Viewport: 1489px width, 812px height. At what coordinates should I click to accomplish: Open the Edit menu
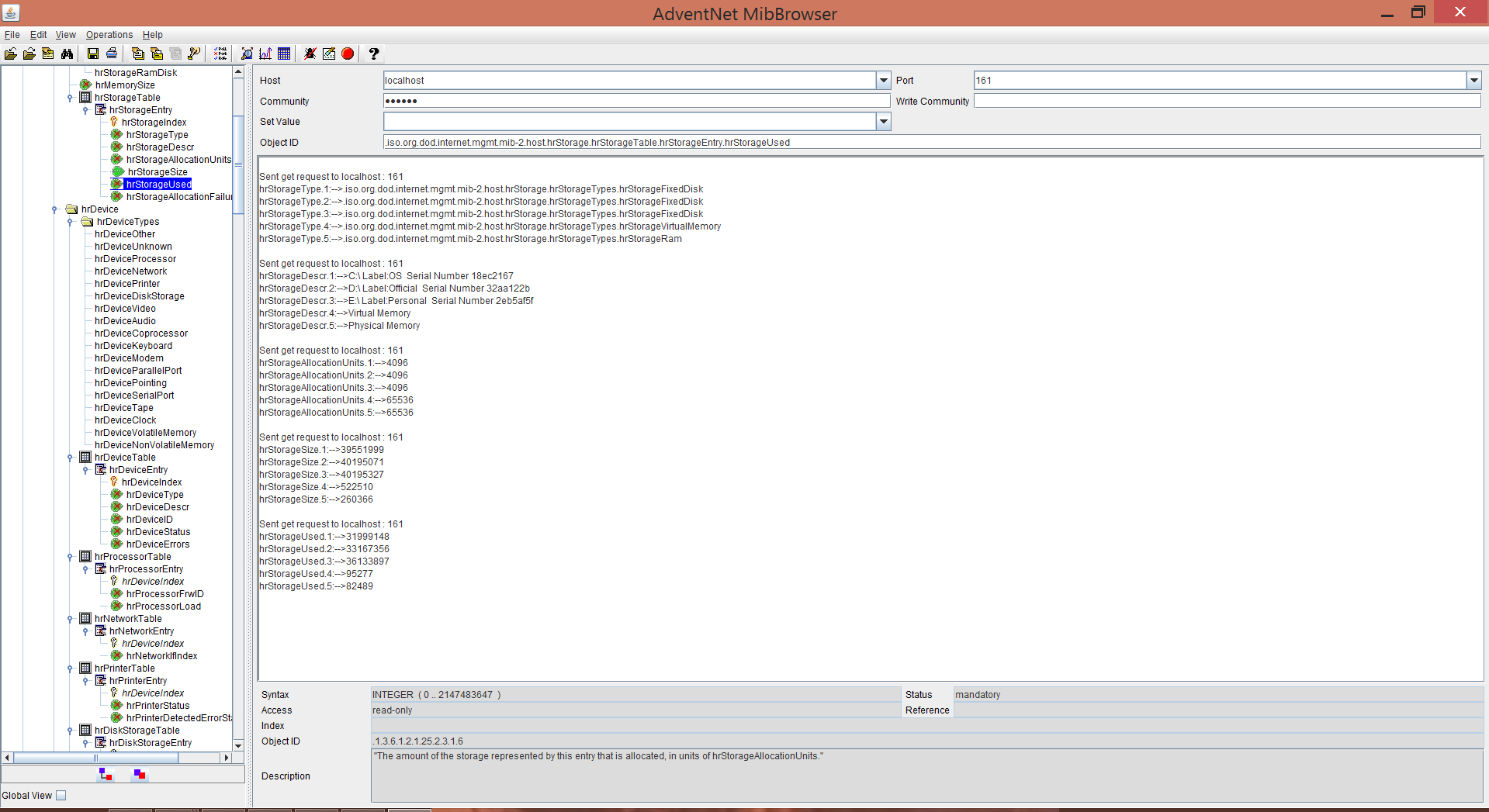[38, 35]
